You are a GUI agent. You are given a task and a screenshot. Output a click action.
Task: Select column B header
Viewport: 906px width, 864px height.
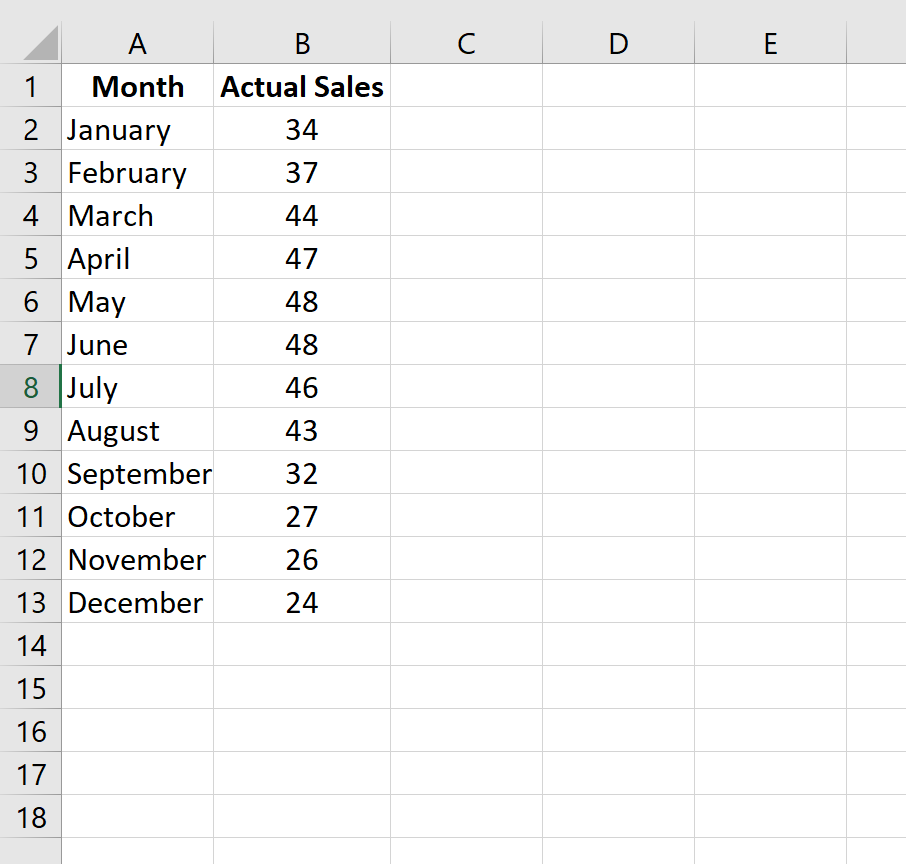[x=302, y=43]
